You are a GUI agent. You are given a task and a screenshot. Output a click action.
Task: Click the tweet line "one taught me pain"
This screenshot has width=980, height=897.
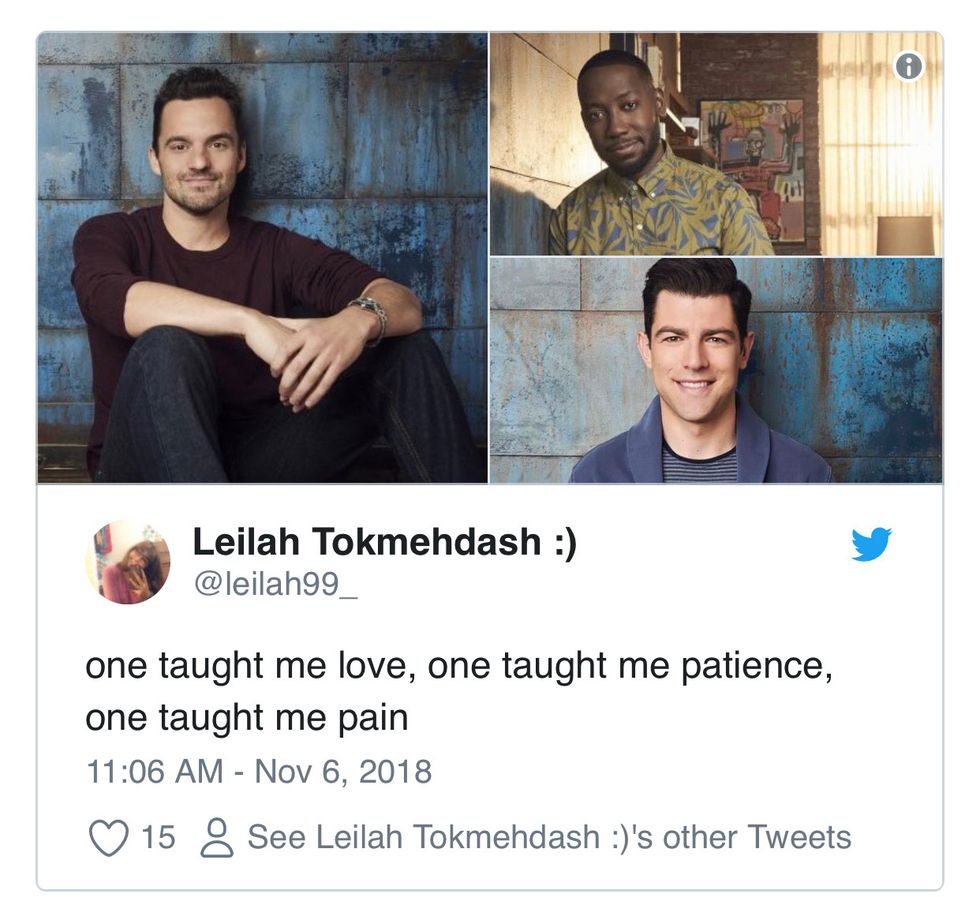246,718
